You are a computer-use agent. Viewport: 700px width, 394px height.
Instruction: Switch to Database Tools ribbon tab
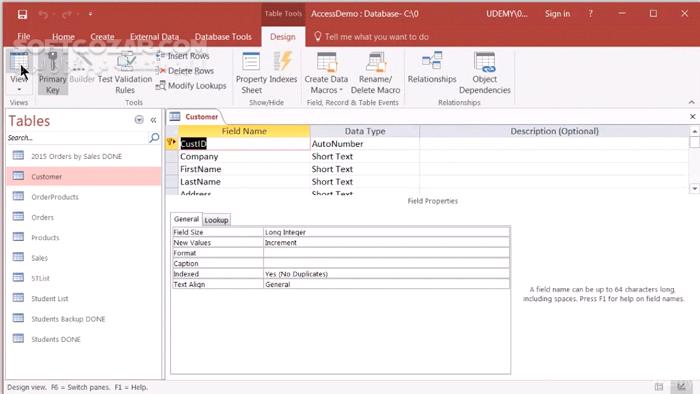pos(223,37)
